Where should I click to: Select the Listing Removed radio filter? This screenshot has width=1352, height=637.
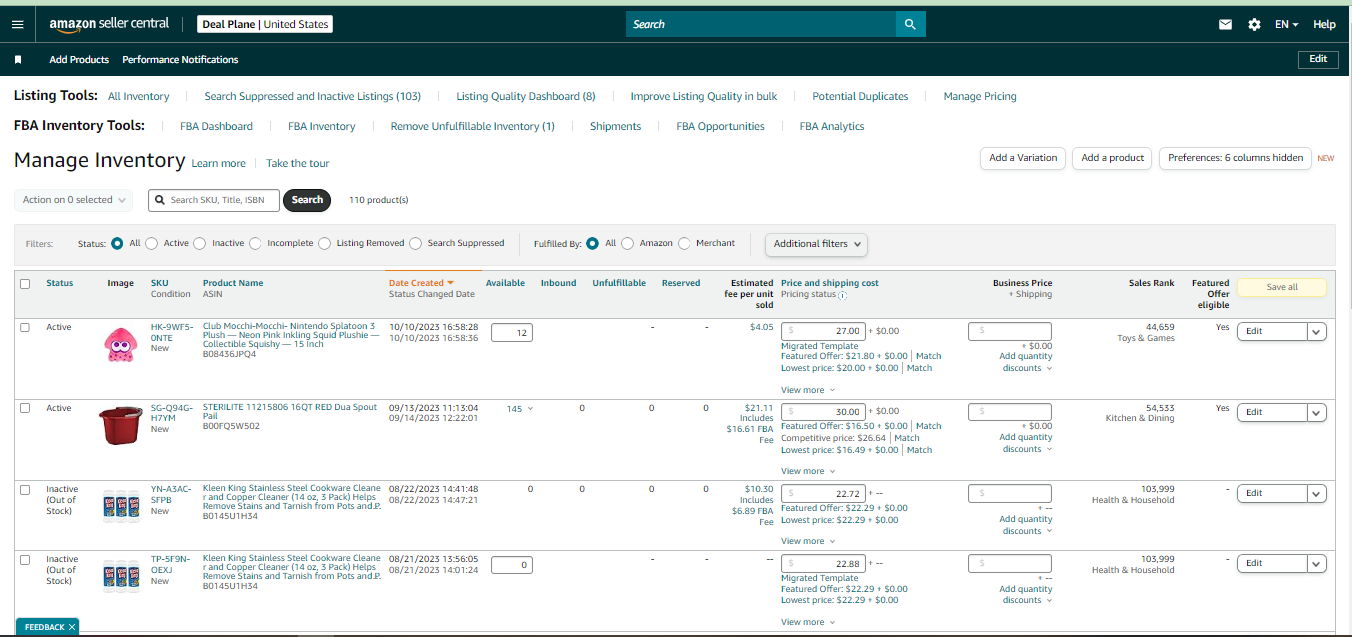[x=324, y=243]
